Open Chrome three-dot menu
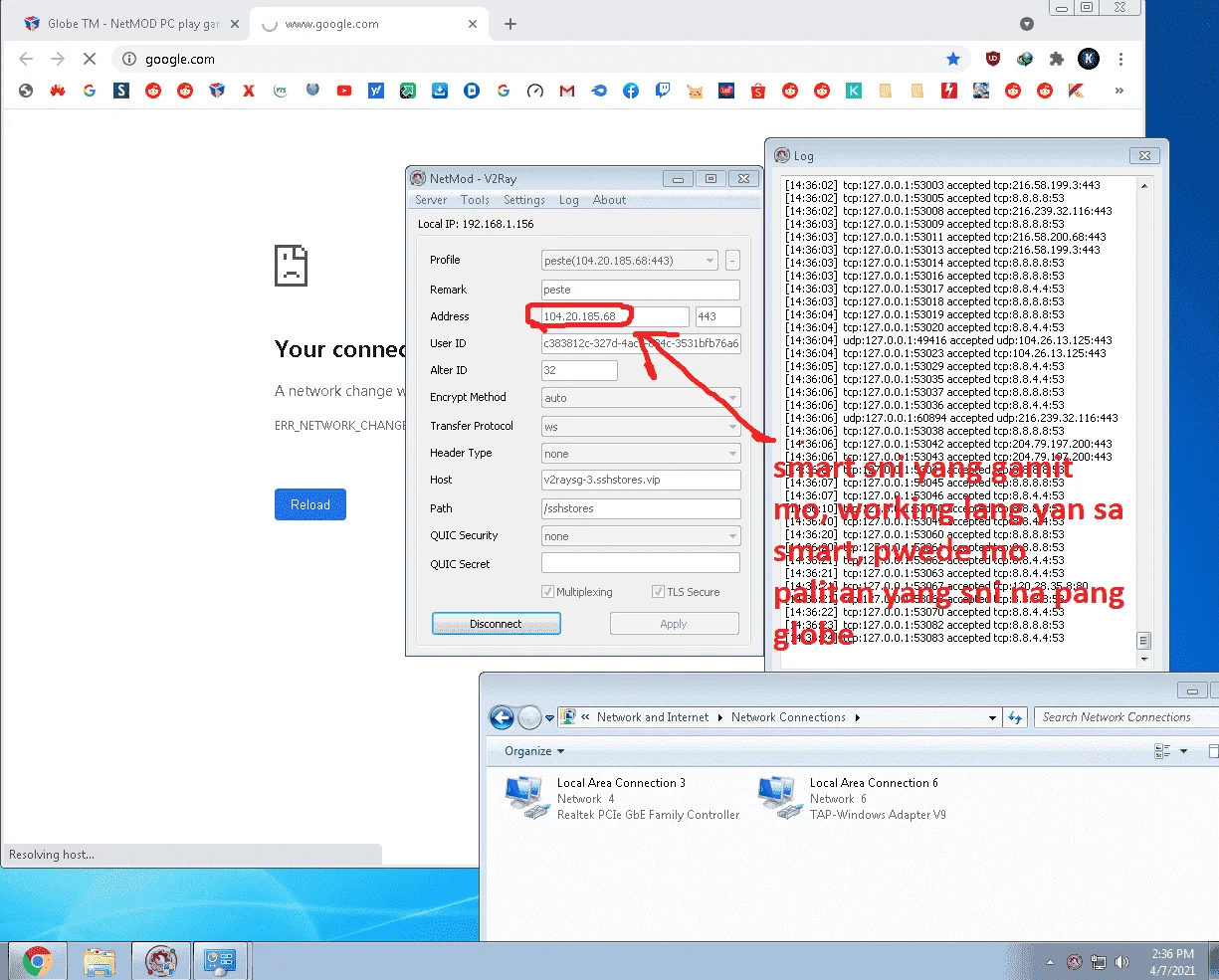This screenshot has width=1219, height=980. point(1120,59)
